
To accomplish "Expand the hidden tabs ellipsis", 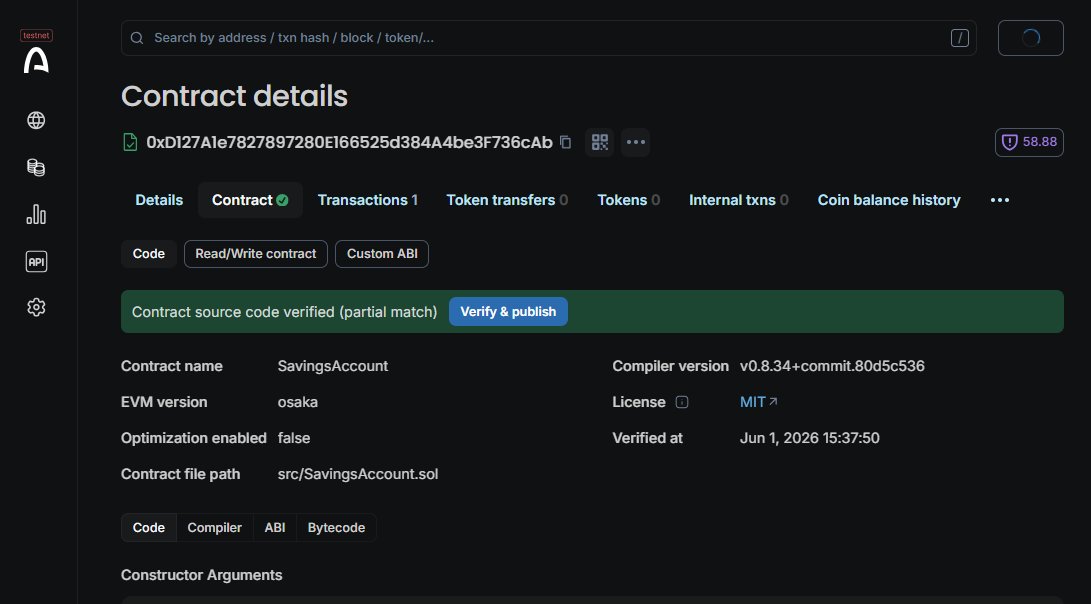I will [1000, 200].
